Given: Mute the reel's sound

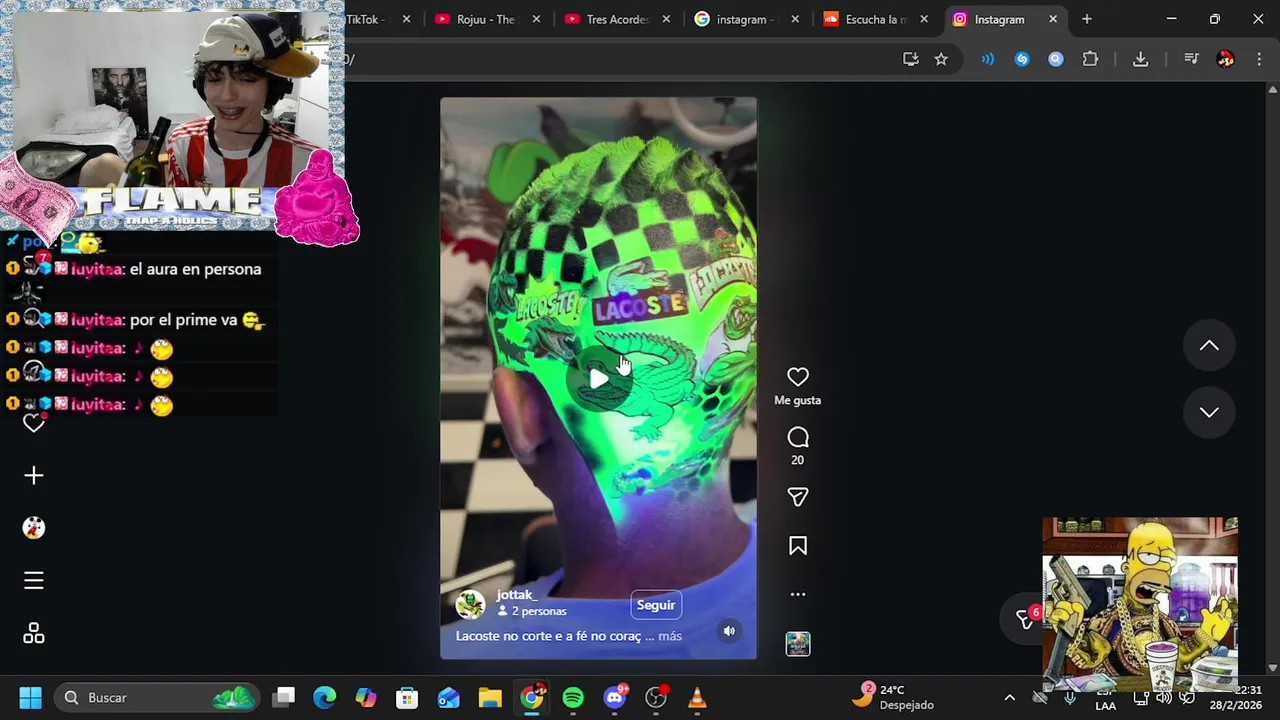Looking at the screenshot, I should point(729,631).
